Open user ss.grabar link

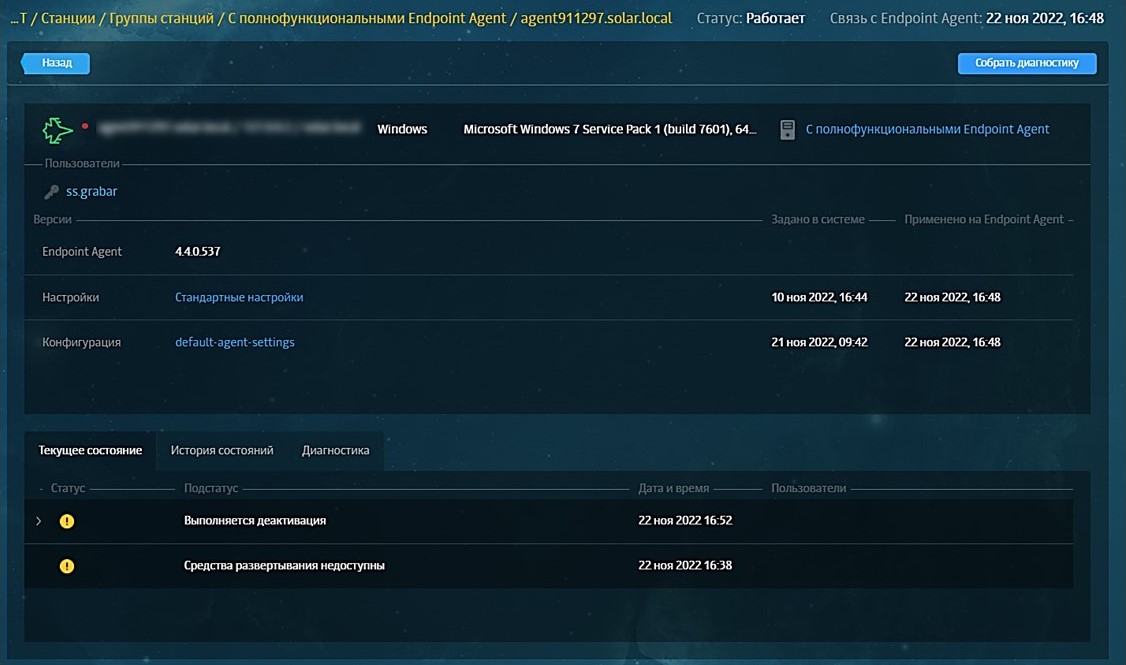[91, 191]
